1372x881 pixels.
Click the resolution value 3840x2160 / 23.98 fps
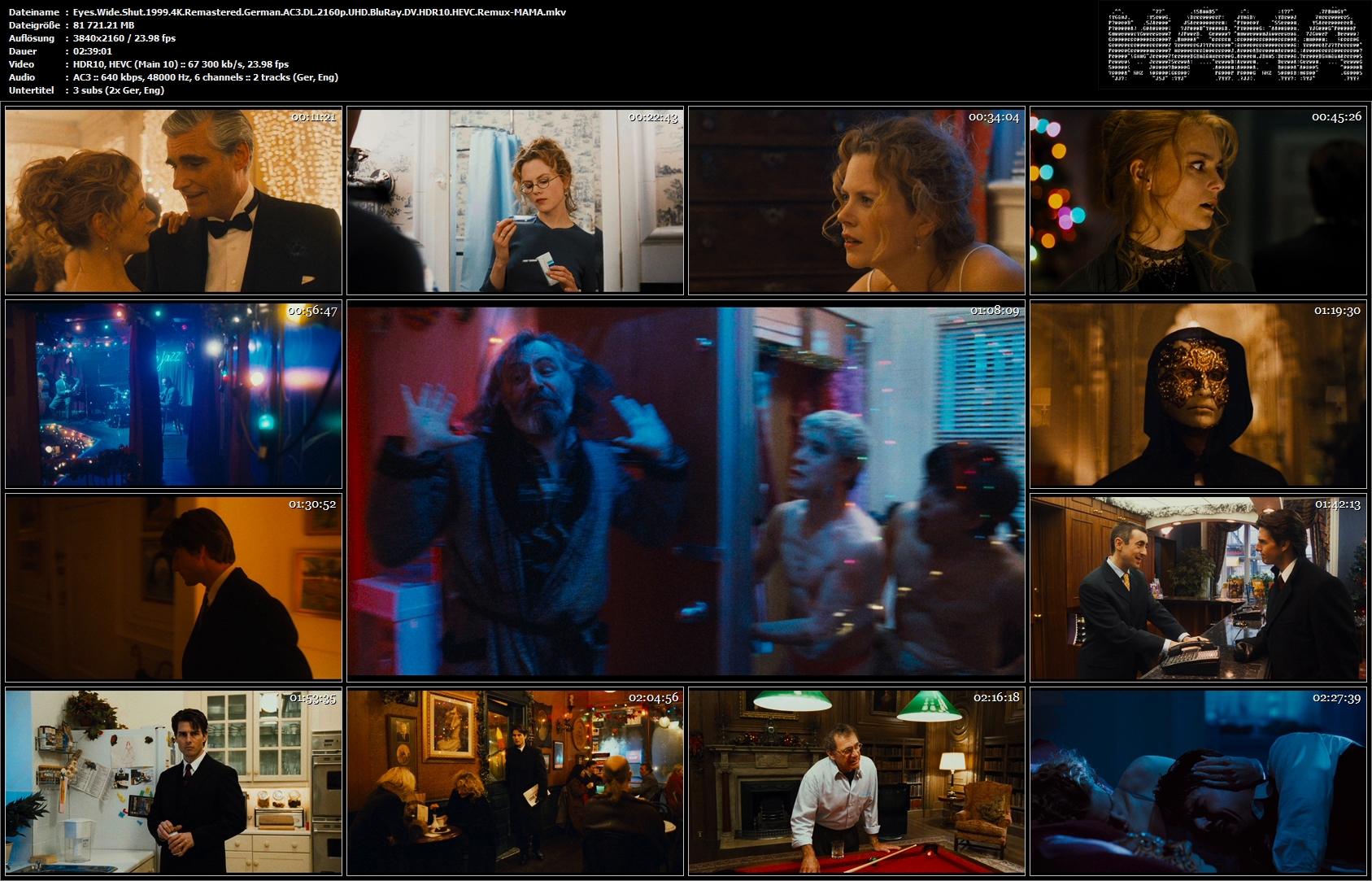coord(124,38)
